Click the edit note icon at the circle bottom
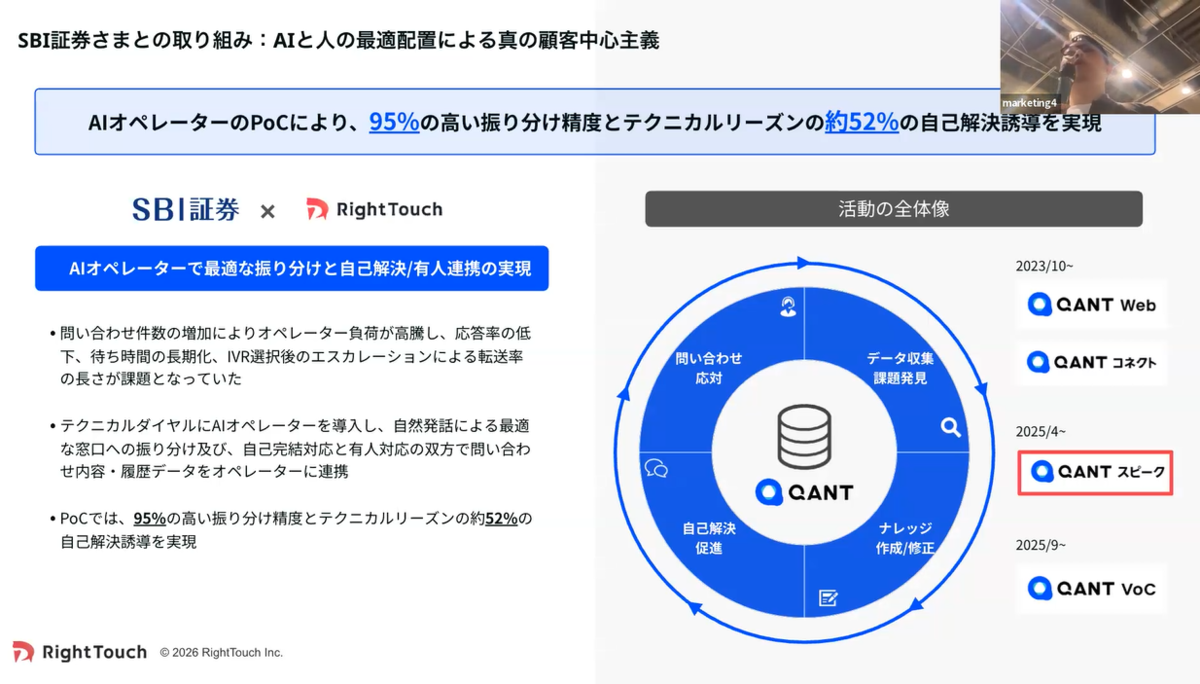The image size is (1200, 684). click(827, 598)
